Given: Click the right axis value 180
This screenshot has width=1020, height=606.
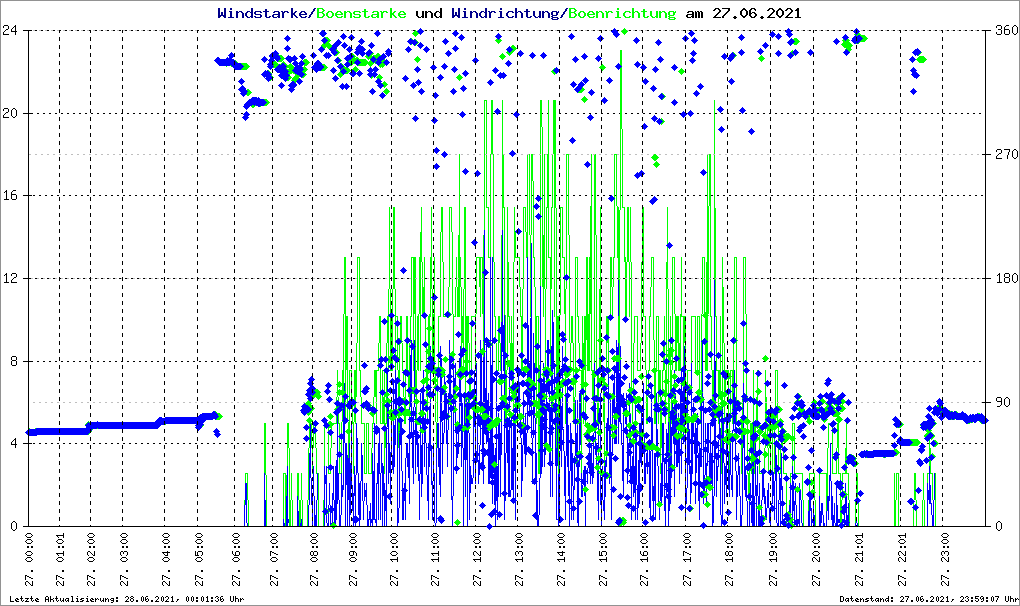Looking at the screenshot, I should coord(1006,278).
